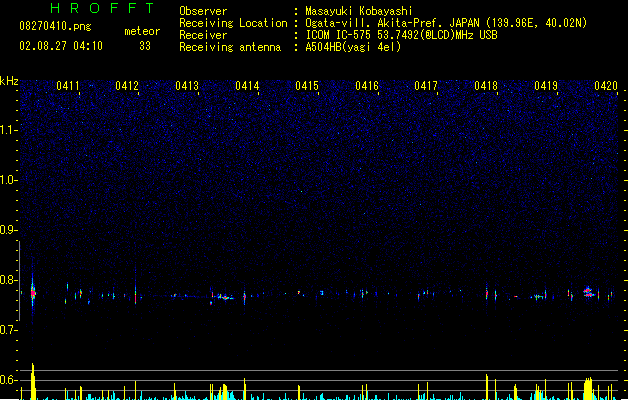Click the A504HB(yagi 4el) antenna value
Viewport: 629px width, 400px height.
353,47
